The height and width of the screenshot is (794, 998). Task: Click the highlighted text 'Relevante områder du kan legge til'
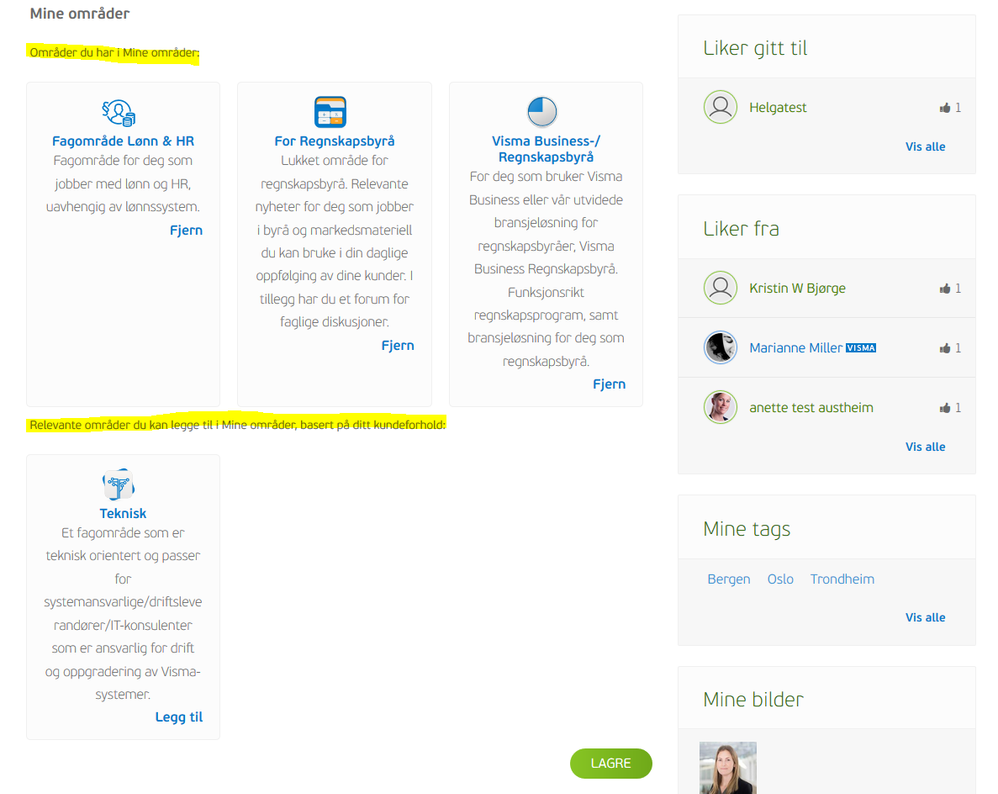[x=121, y=425]
